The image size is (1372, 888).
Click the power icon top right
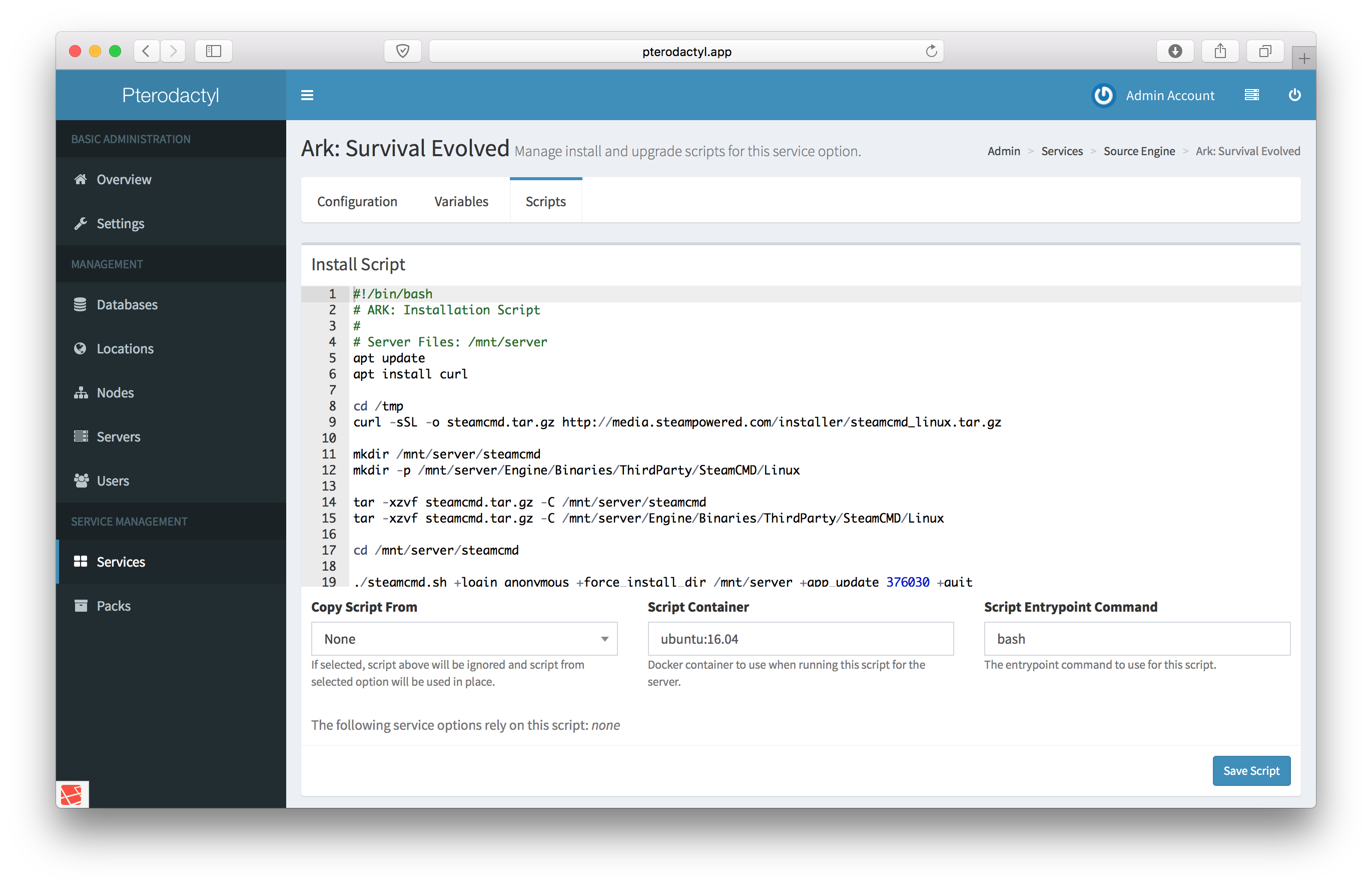[1294, 95]
